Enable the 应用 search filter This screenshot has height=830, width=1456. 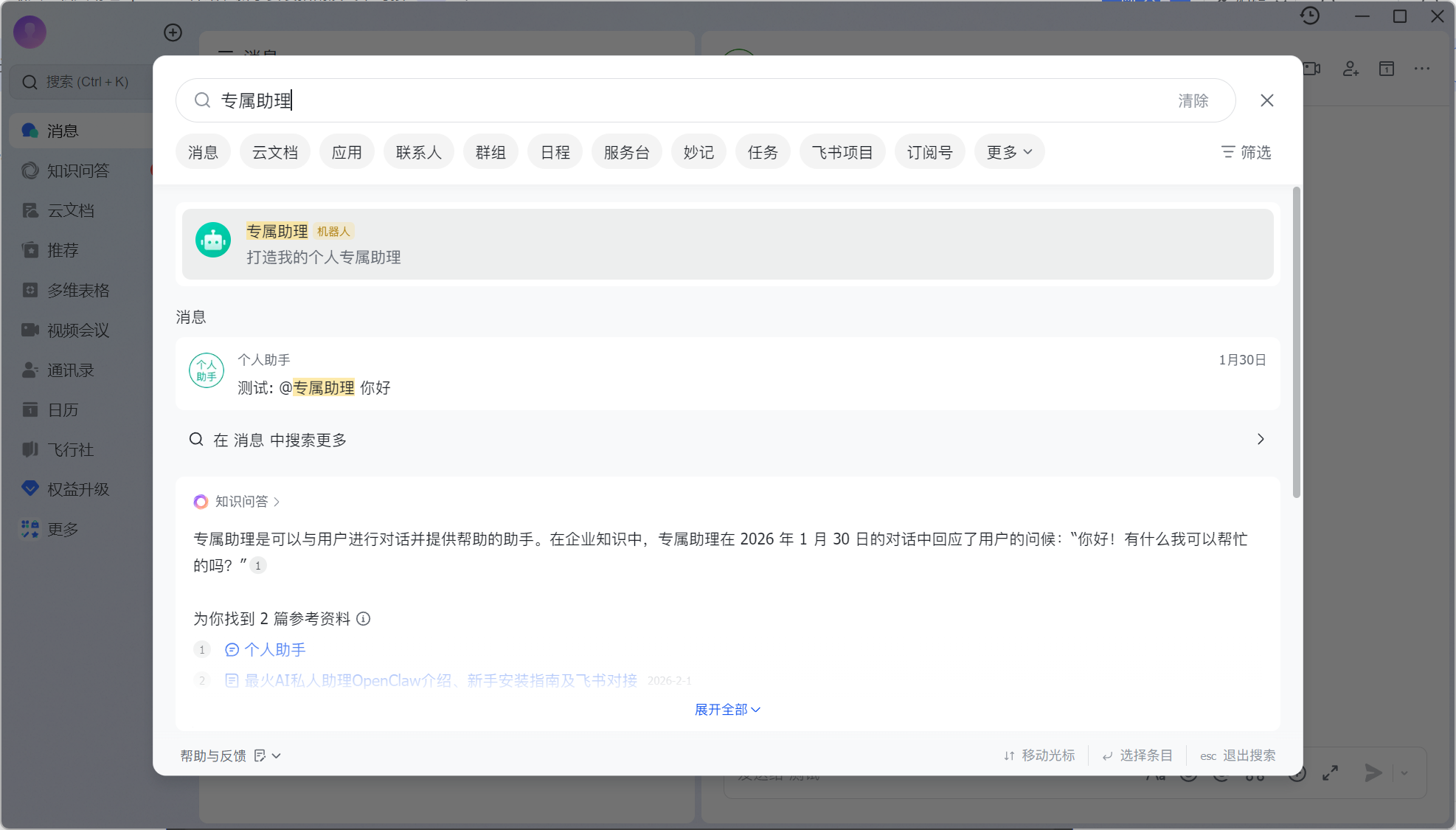pos(347,151)
